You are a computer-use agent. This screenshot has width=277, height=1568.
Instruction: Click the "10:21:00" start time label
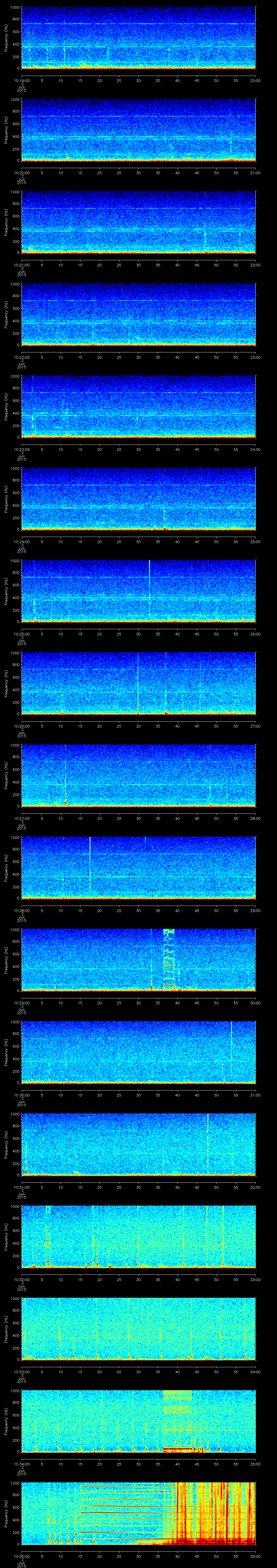21,265
